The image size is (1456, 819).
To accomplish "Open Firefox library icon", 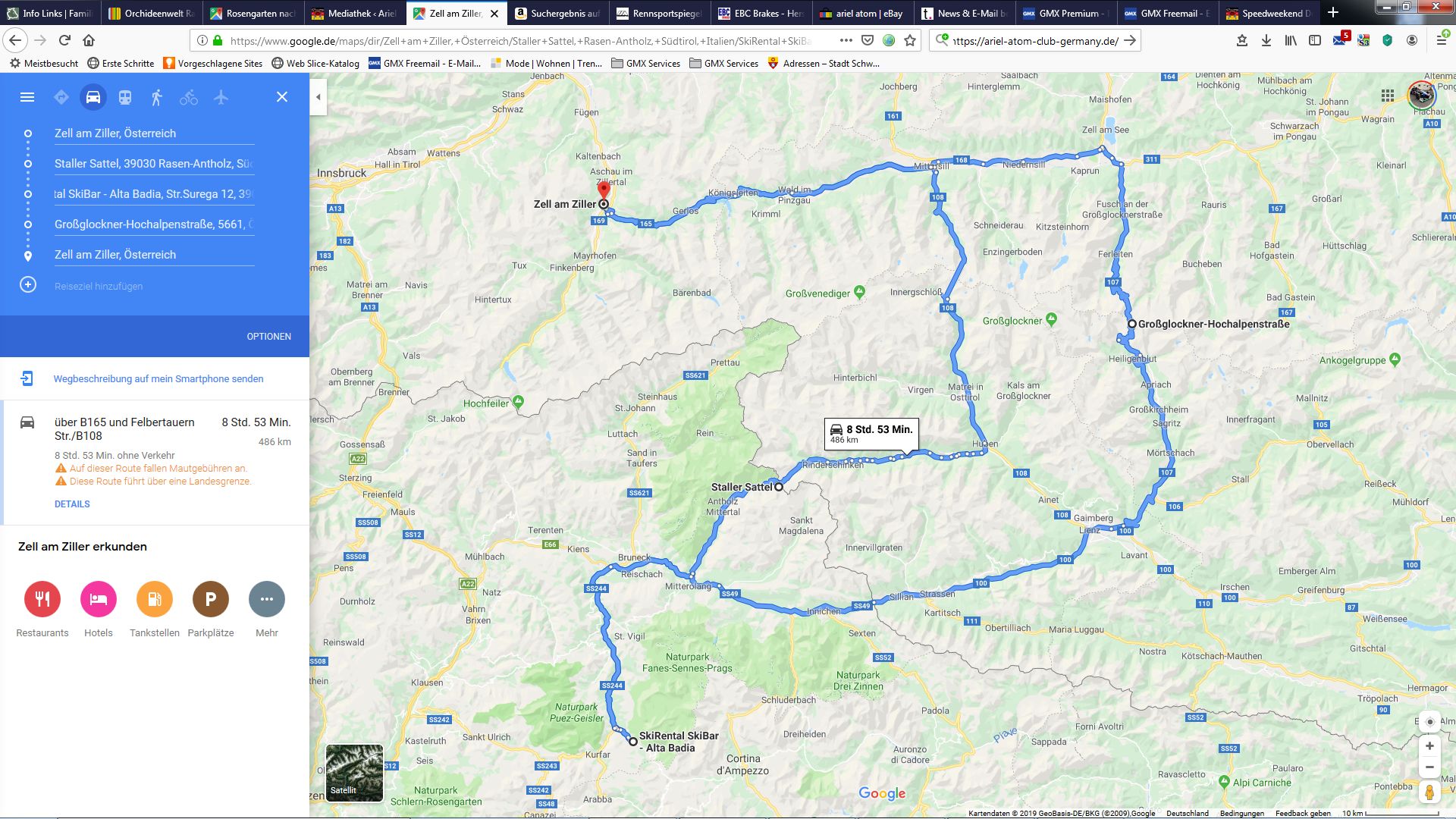I will [x=1291, y=40].
